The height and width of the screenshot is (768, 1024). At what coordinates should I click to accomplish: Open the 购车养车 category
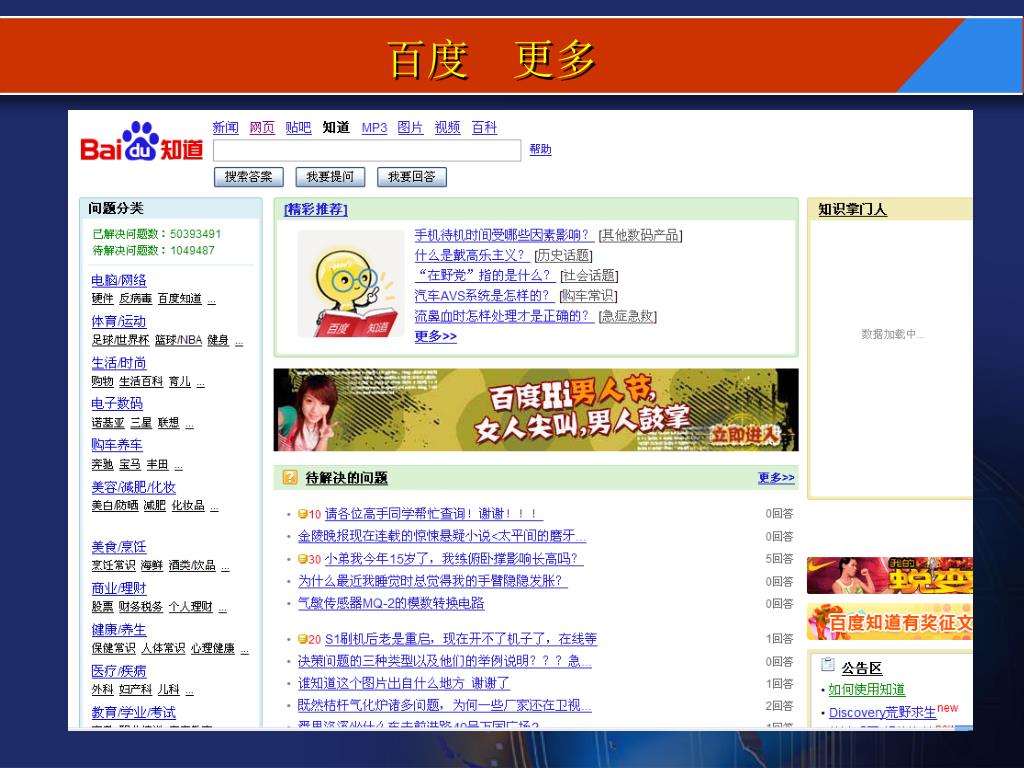point(117,445)
